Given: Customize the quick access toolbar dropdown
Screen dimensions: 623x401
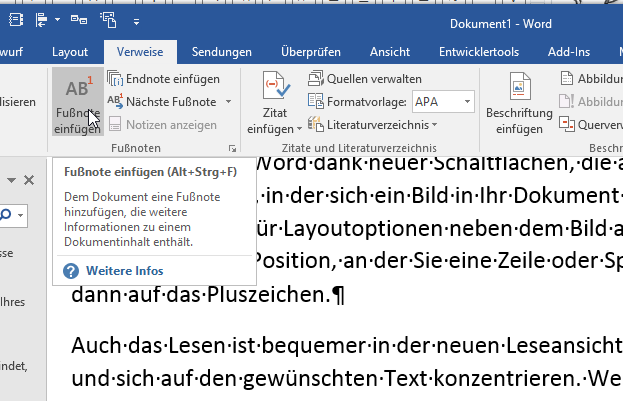Looking at the screenshot, I should [x=136, y=22].
